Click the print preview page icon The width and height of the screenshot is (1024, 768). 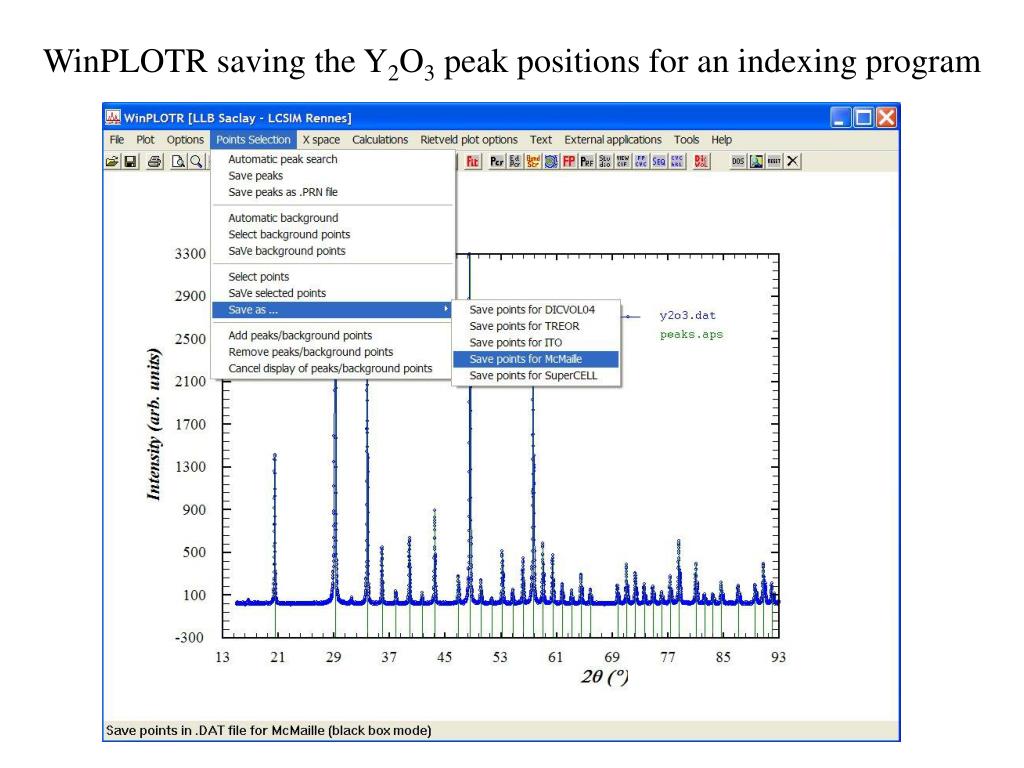pos(178,161)
